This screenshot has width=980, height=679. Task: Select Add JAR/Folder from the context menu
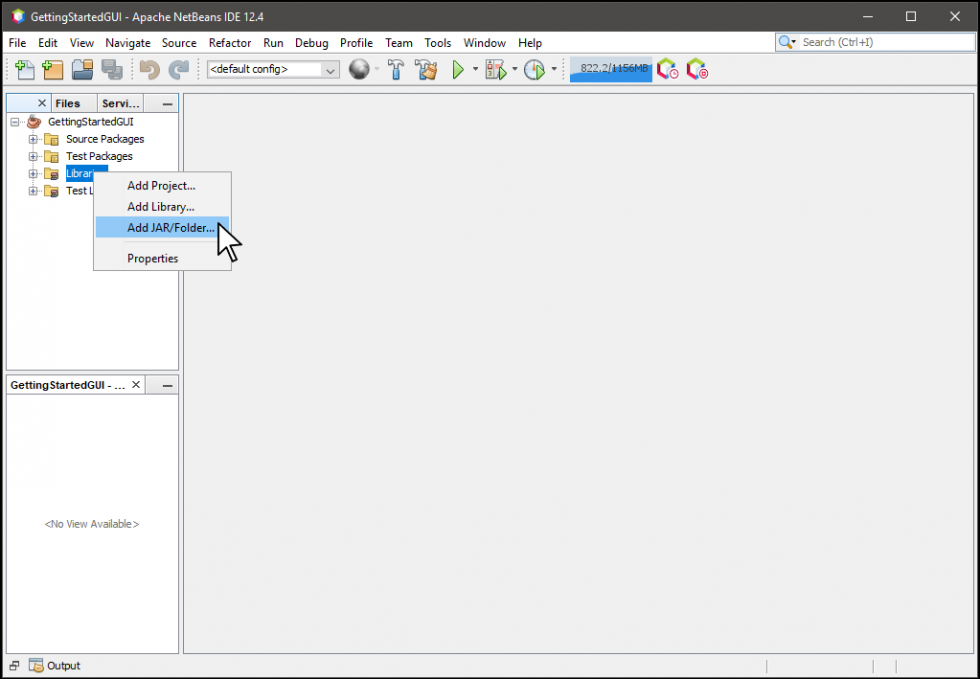tap(171, 228)
